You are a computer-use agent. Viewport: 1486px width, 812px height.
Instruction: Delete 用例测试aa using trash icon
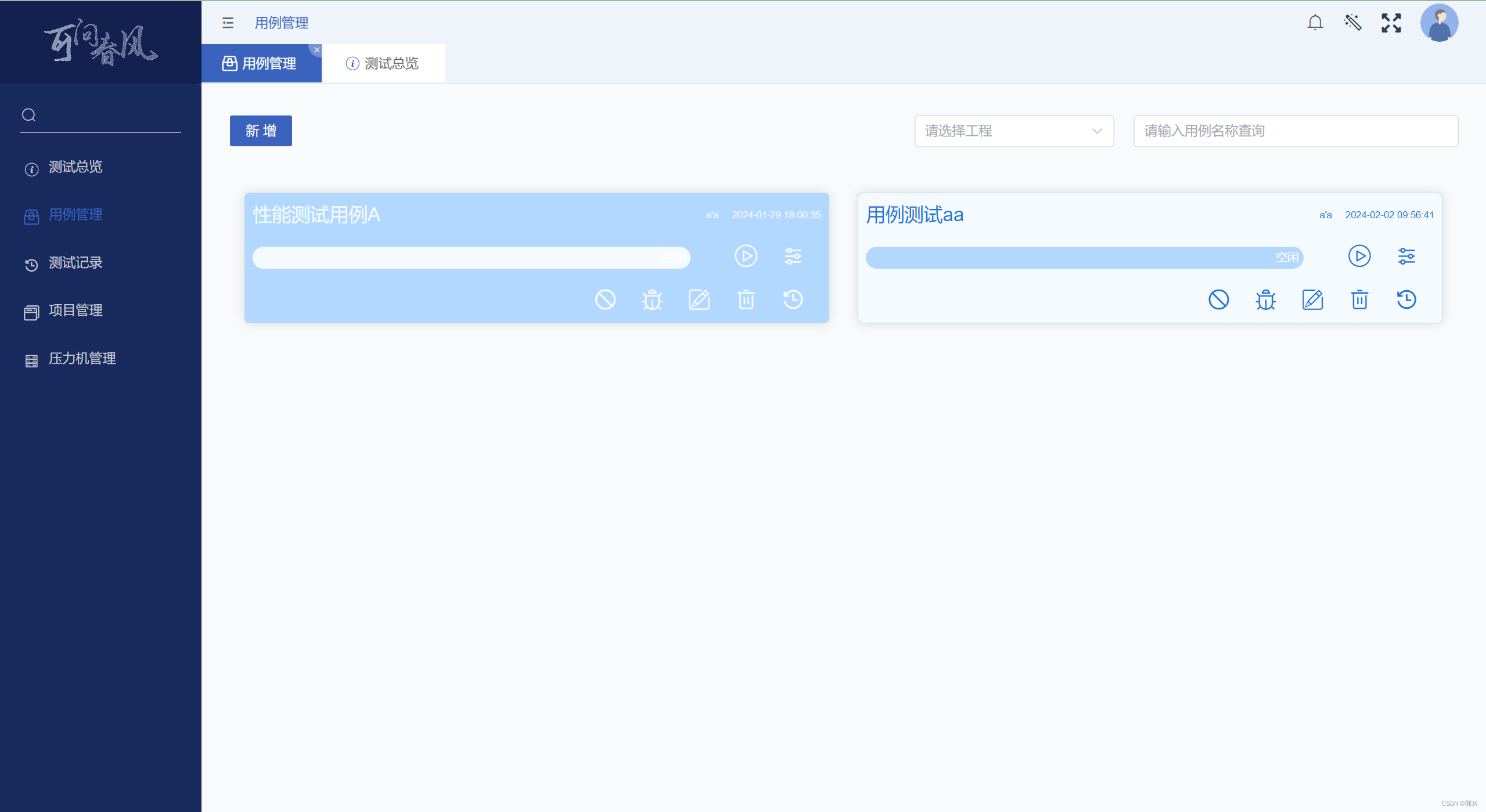pyautogui.click(x=1359, y=299)
